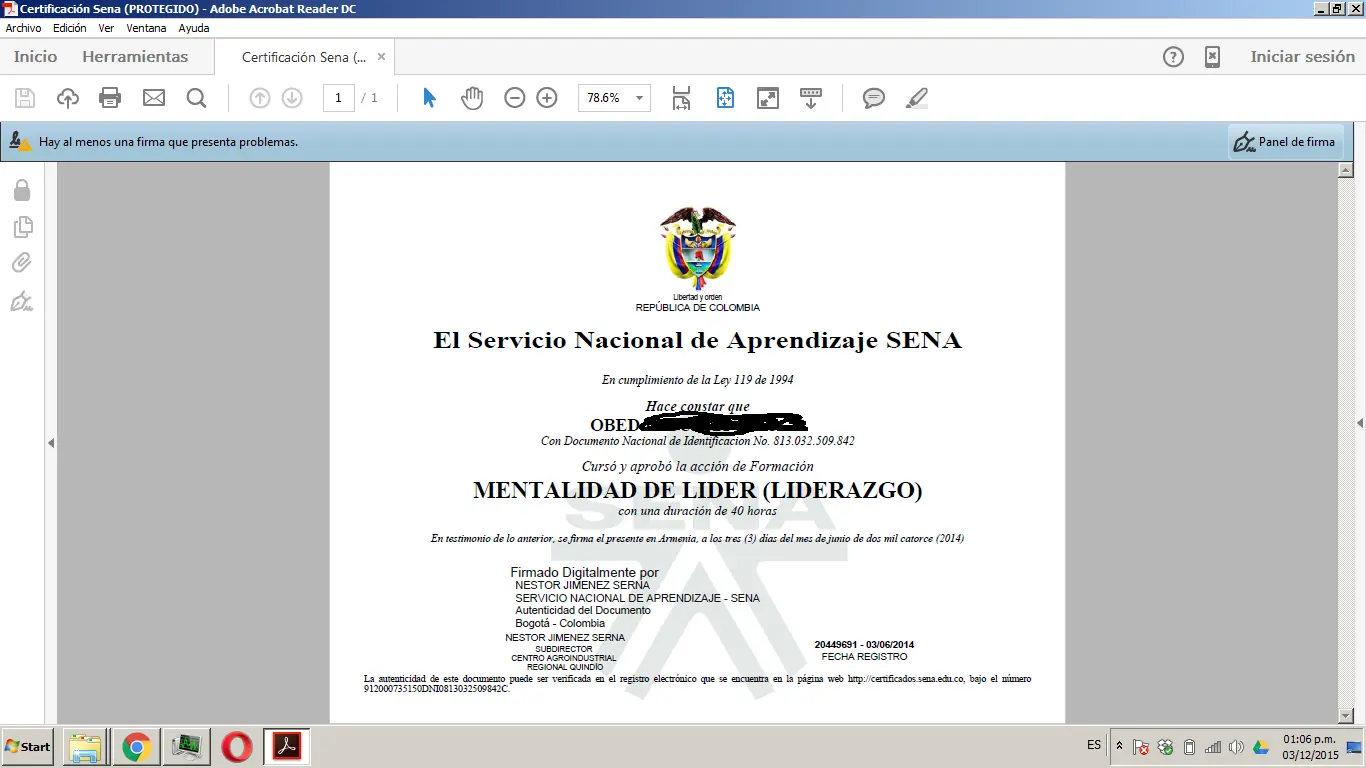Viewport: 1366px width, 768px height.
Task: Add a comment with speech bubble icon
Action: point(874,98)
